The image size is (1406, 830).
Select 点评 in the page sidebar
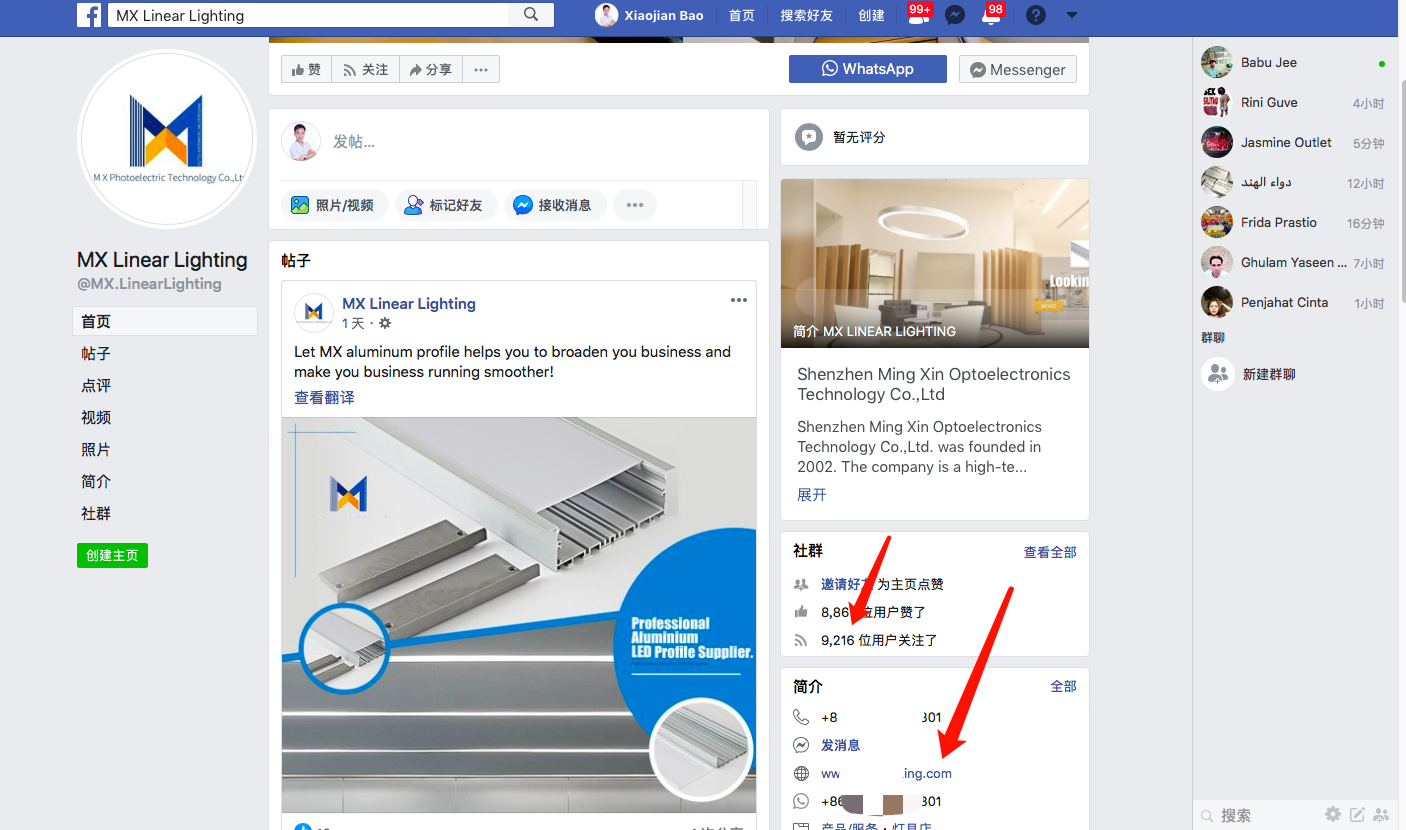pos(96,385)
